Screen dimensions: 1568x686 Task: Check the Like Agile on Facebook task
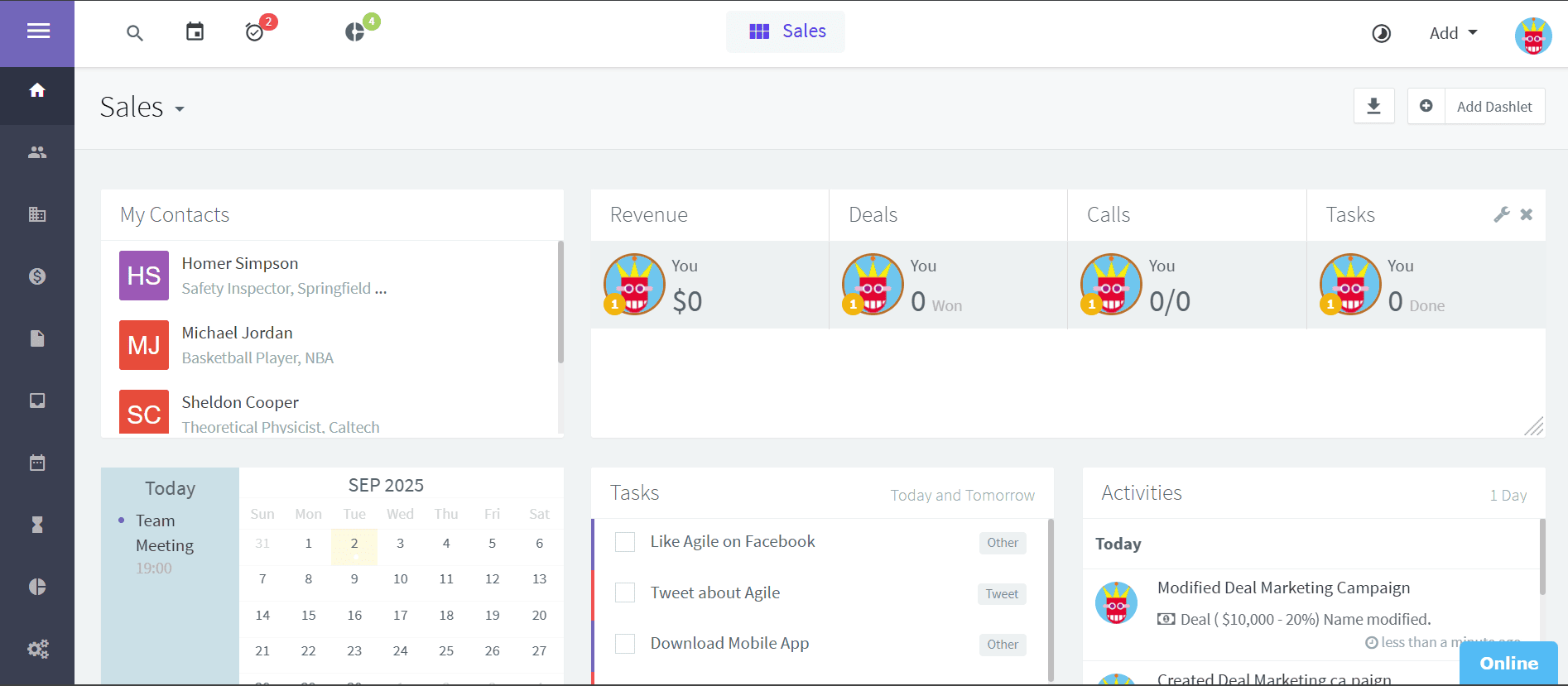pyautogui.click(x=625, y=542)
